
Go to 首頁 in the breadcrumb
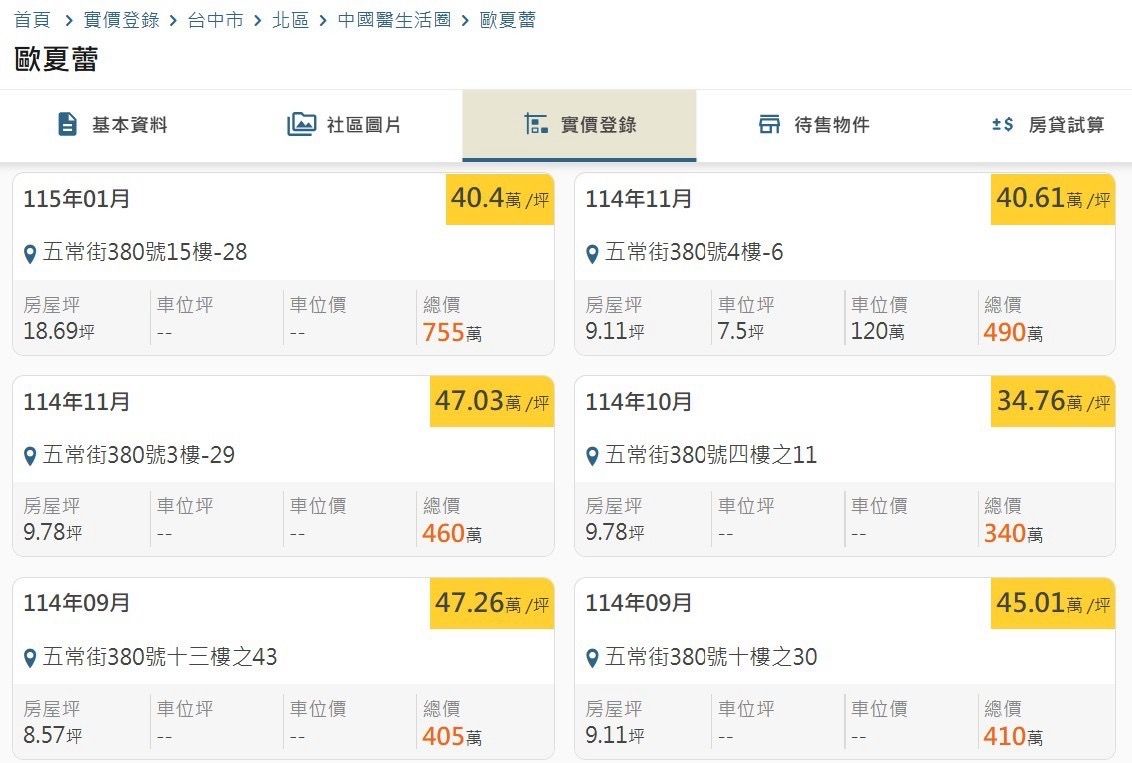coord(32,20)
